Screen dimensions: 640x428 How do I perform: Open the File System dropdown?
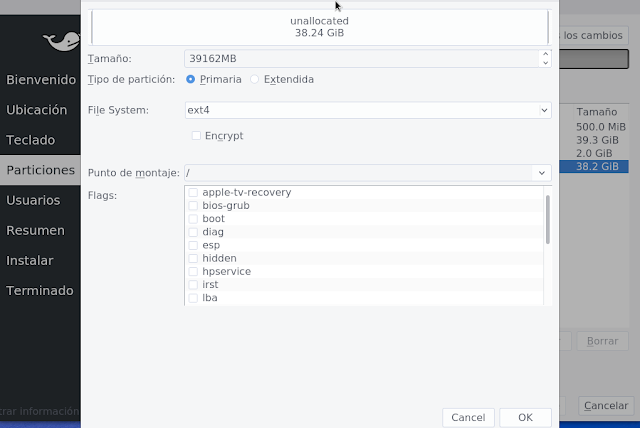click(368, 110)
